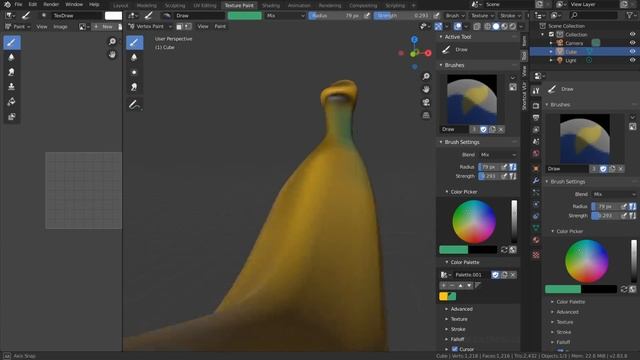Open the Render properties tab icon
640x360 pixels.
coord(536,106)
